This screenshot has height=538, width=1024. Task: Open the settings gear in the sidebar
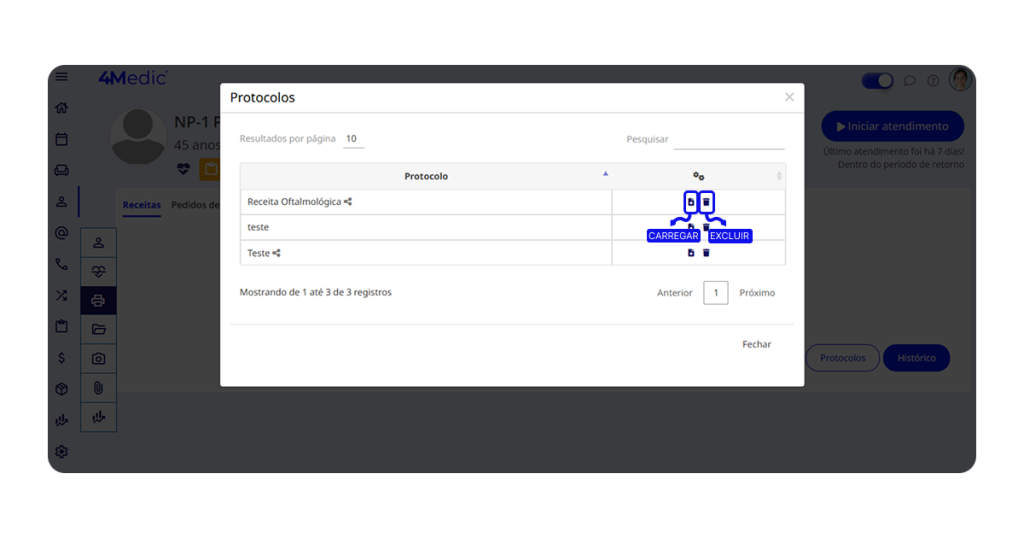click(62, 451)
